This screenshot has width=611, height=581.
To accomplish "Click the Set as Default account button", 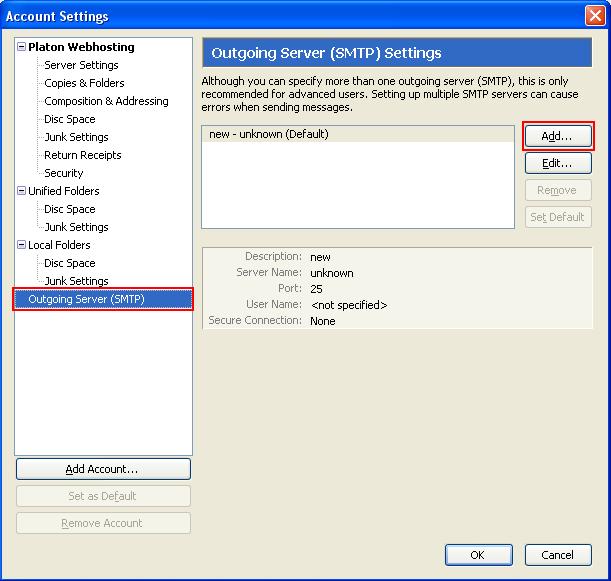I will [103, 496].
